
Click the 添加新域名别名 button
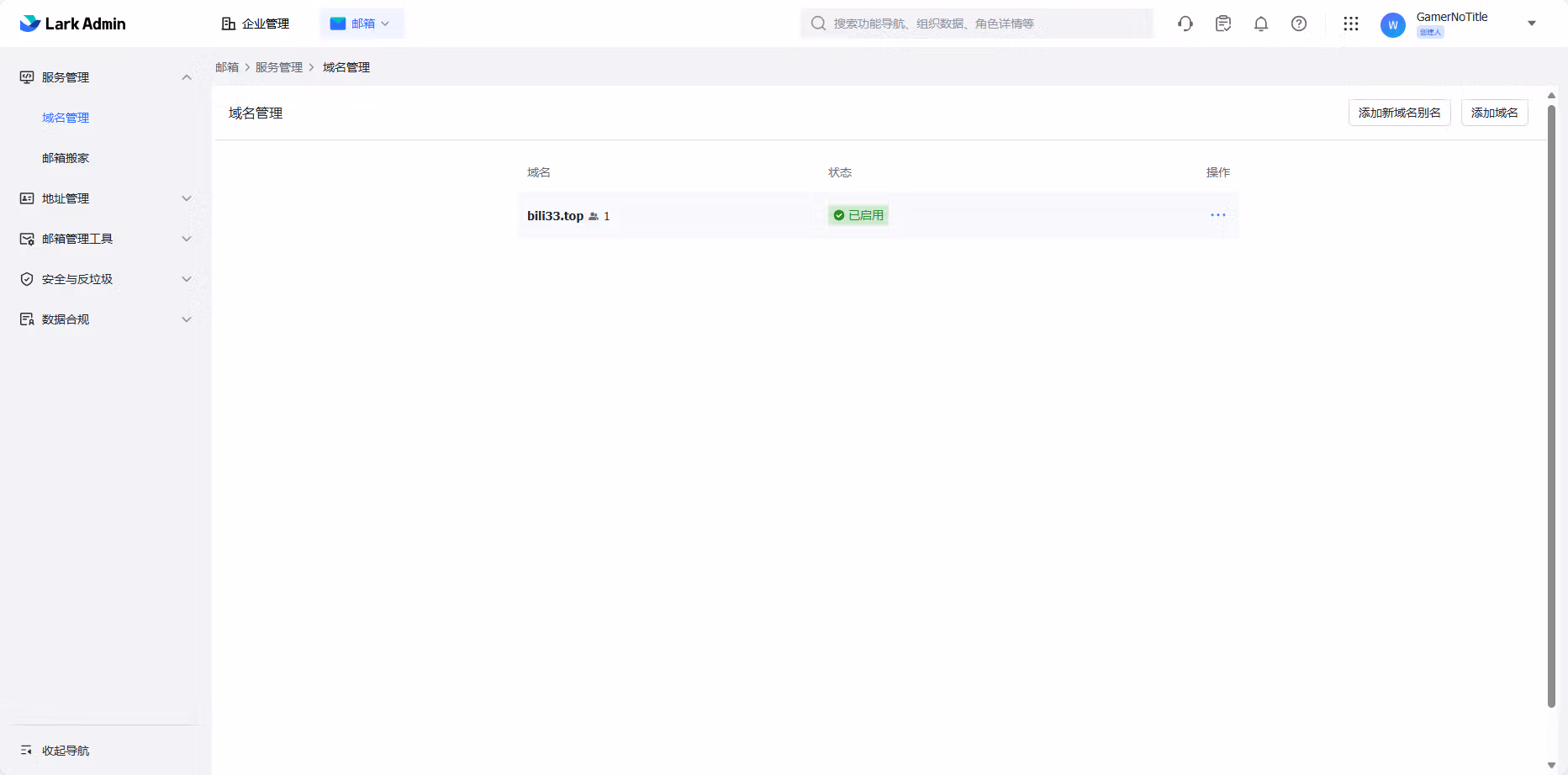(x=1399, y=113)
